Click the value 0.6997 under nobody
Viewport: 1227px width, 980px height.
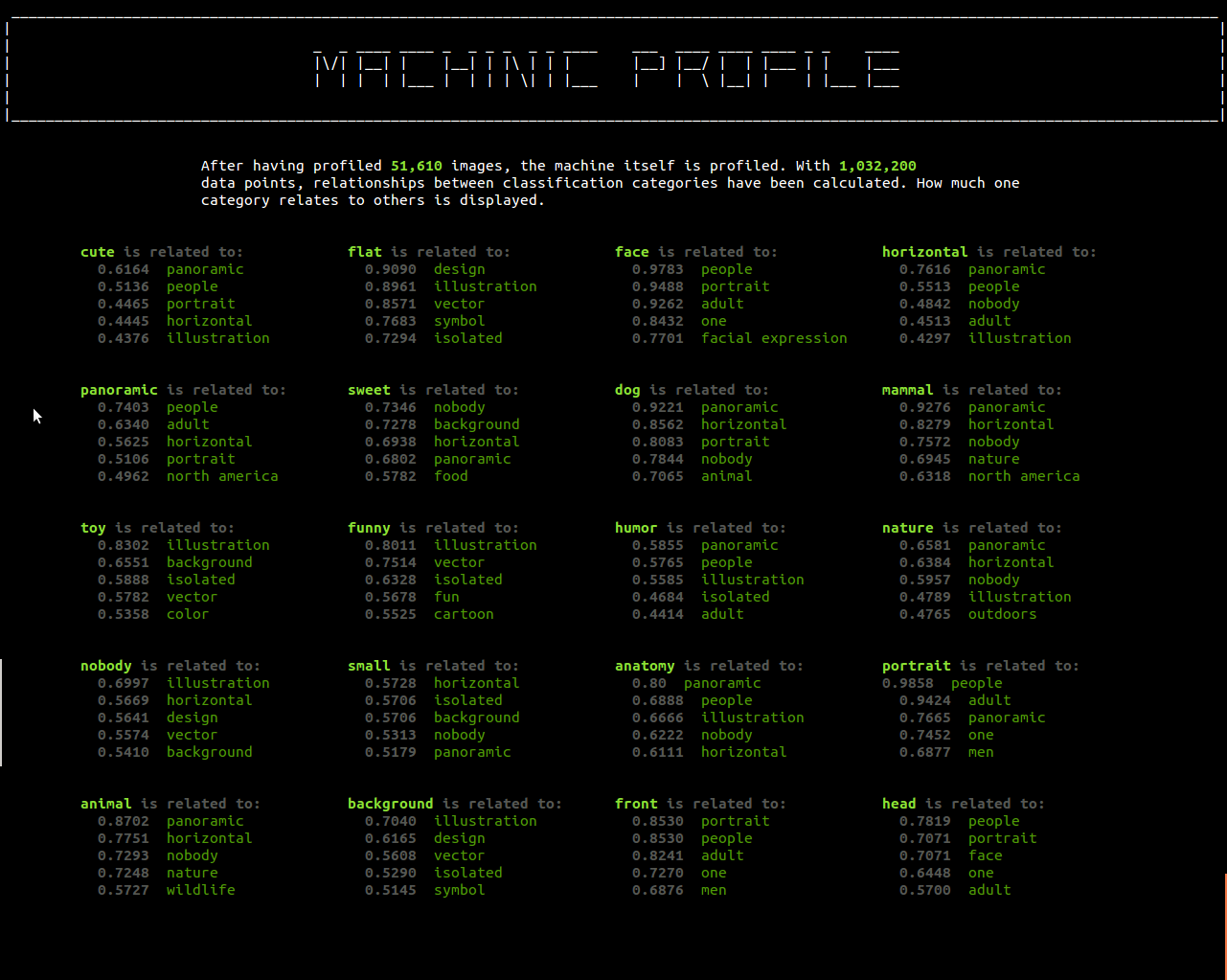124,683
